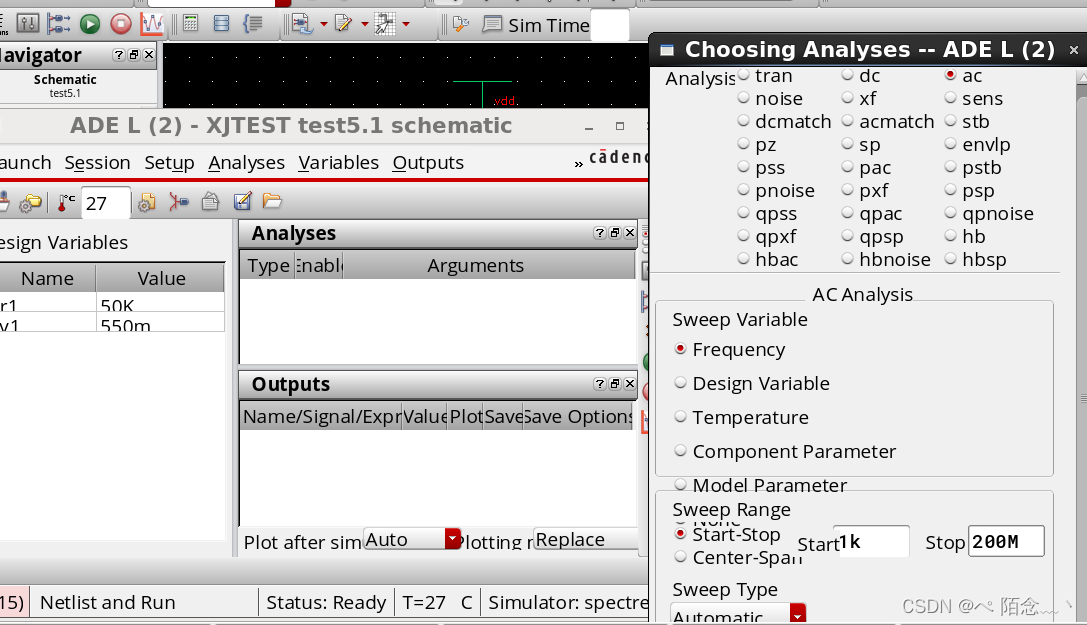Click the Value column header in Design Variables
Screen dimensions: 1087x625
click(x=161, y=278)
